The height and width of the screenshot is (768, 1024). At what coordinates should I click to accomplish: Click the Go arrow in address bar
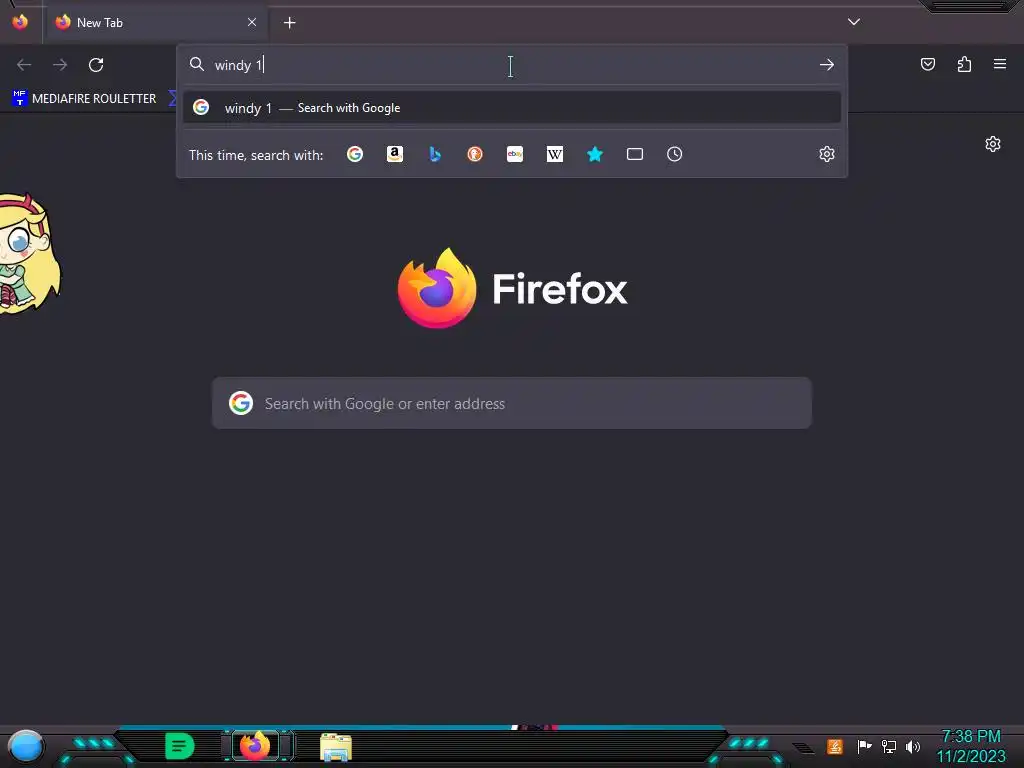827,65
